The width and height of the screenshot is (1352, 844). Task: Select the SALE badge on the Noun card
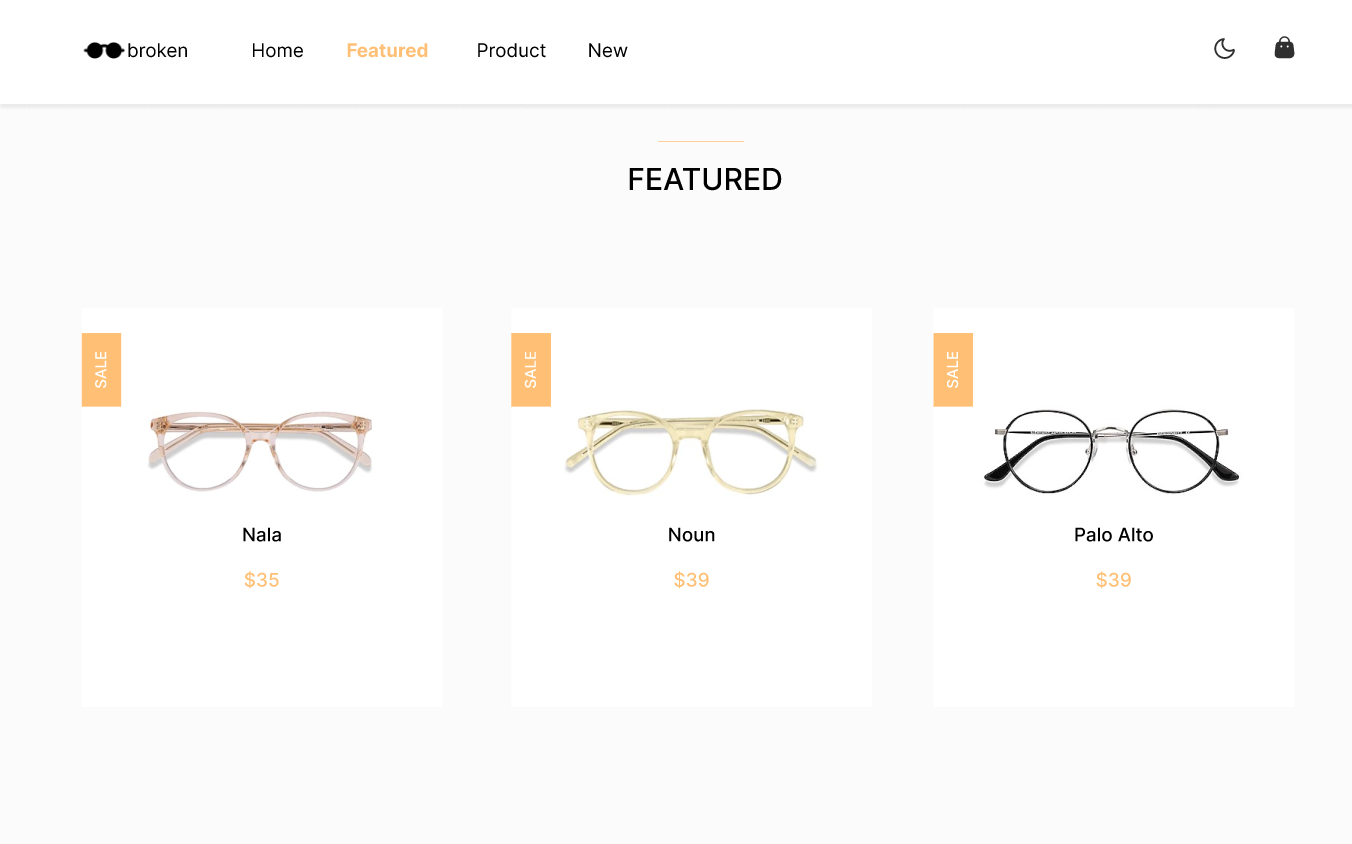531,369
